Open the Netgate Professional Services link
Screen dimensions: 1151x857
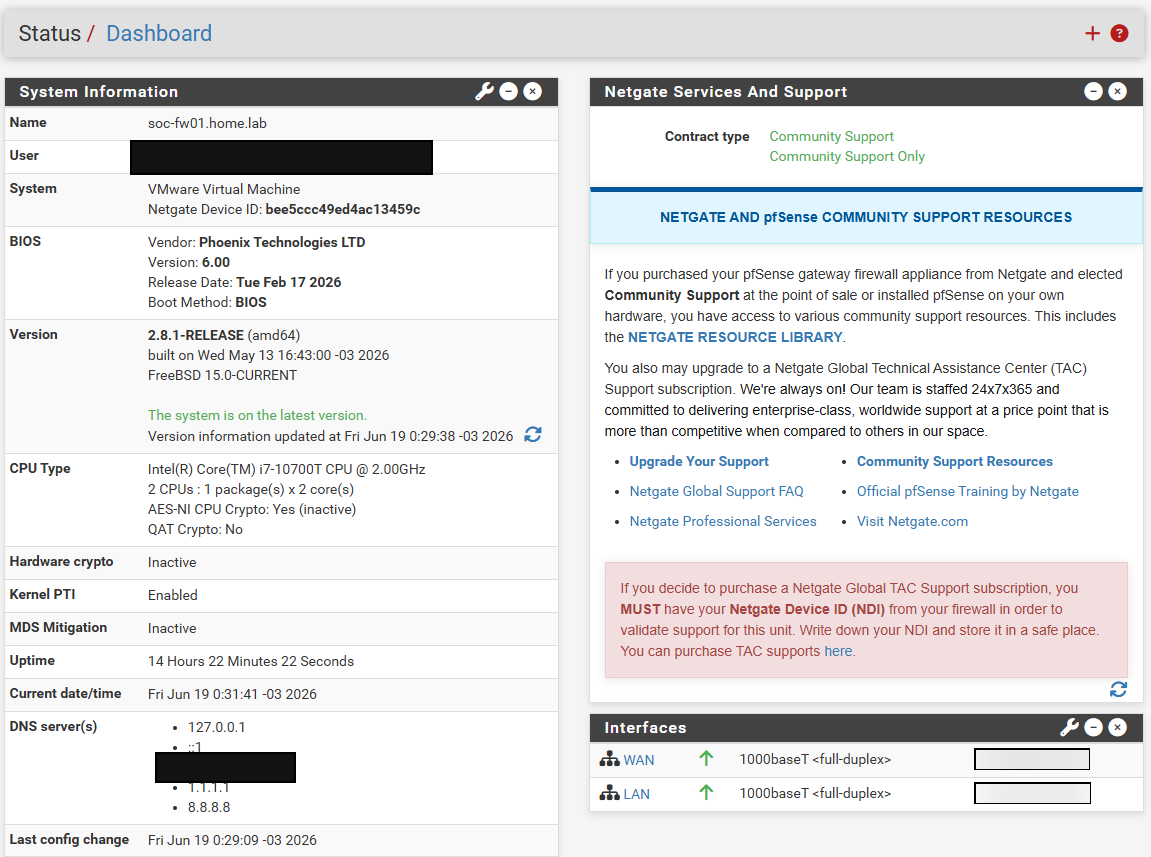[x=723, y=521]
